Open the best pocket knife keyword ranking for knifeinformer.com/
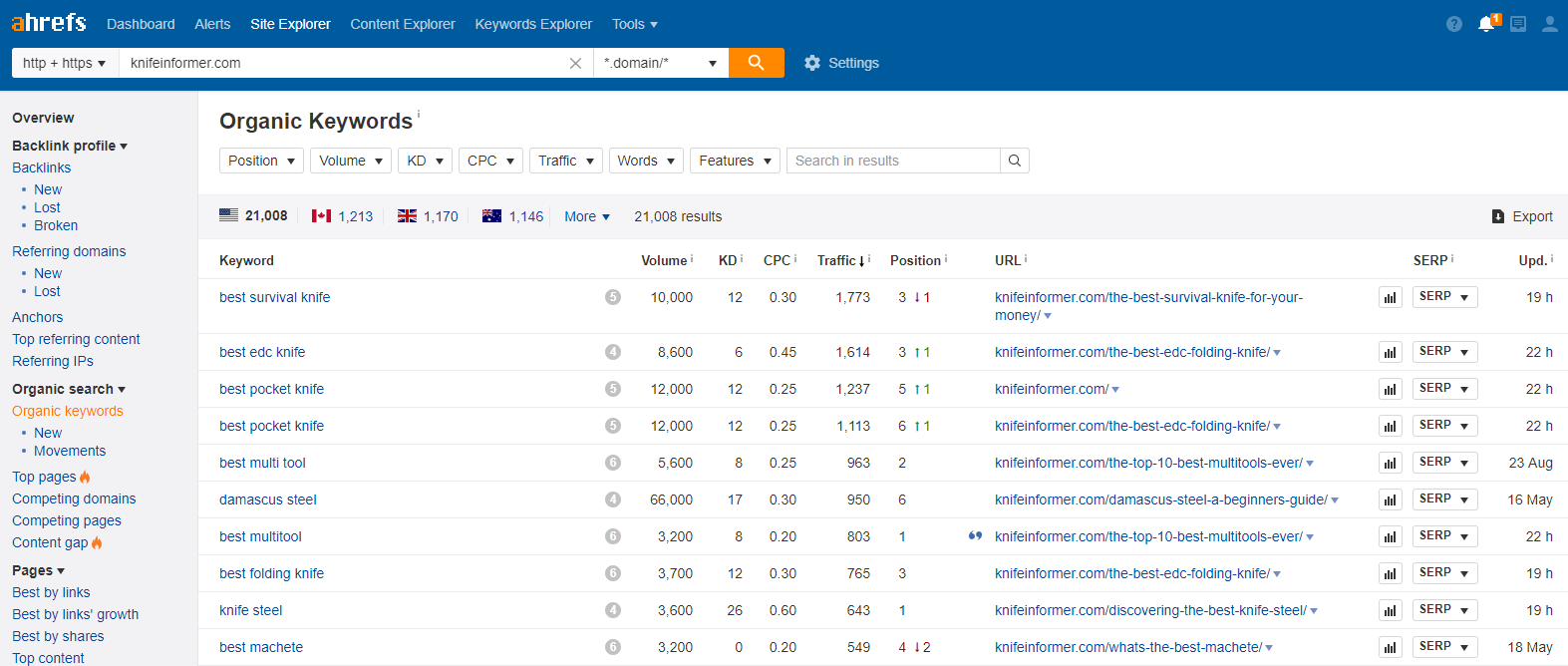 271,389
